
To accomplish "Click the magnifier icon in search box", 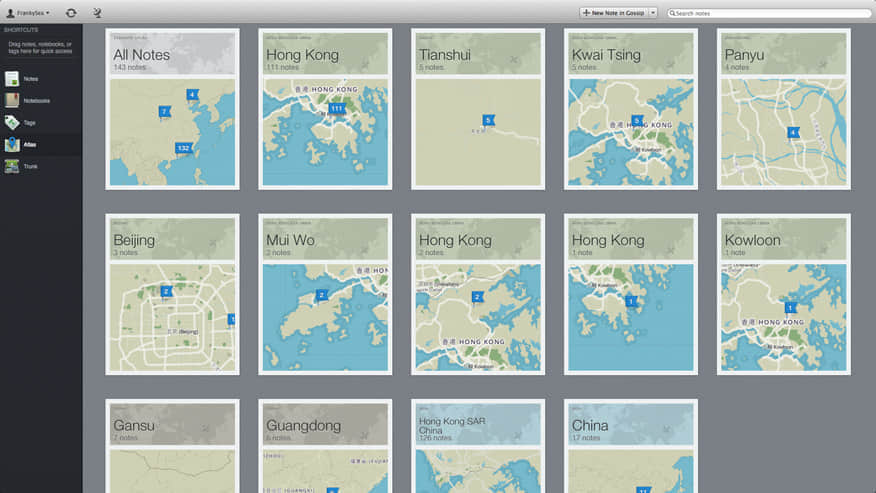I will pyautogui.click(x=672, y=13).
